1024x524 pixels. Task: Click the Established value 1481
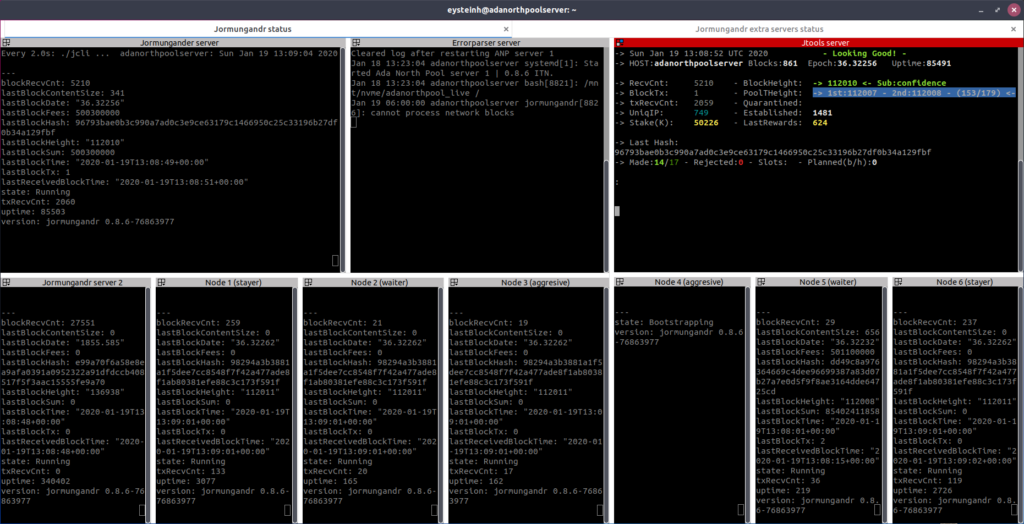tap(822, 112)
